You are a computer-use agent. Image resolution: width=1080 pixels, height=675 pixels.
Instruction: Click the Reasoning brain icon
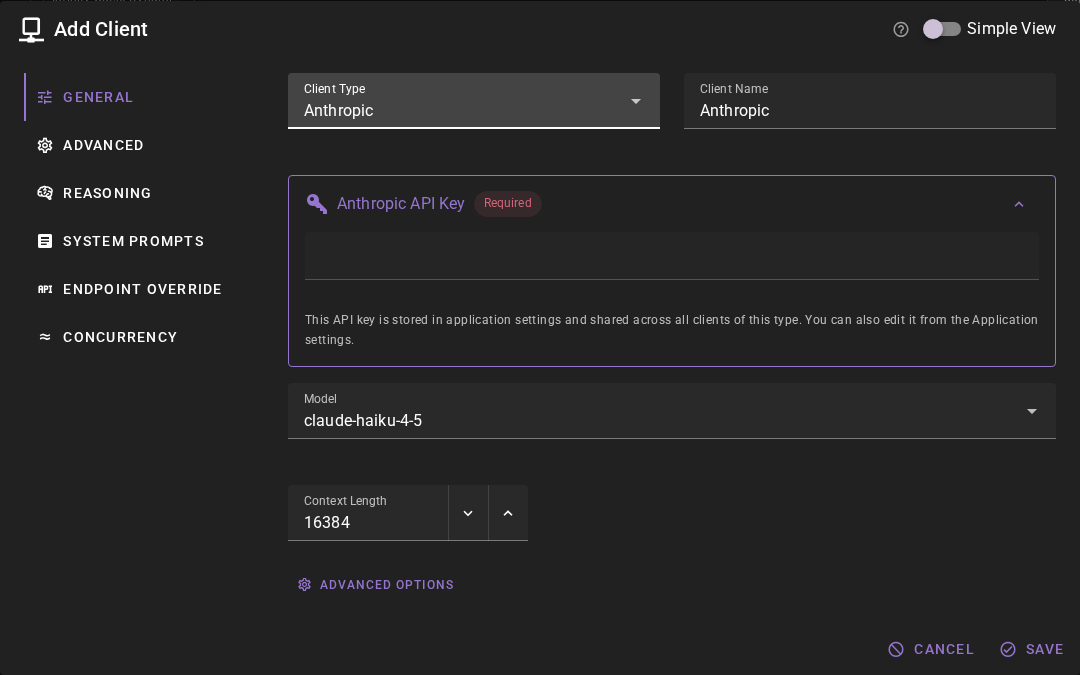point(45,193)
